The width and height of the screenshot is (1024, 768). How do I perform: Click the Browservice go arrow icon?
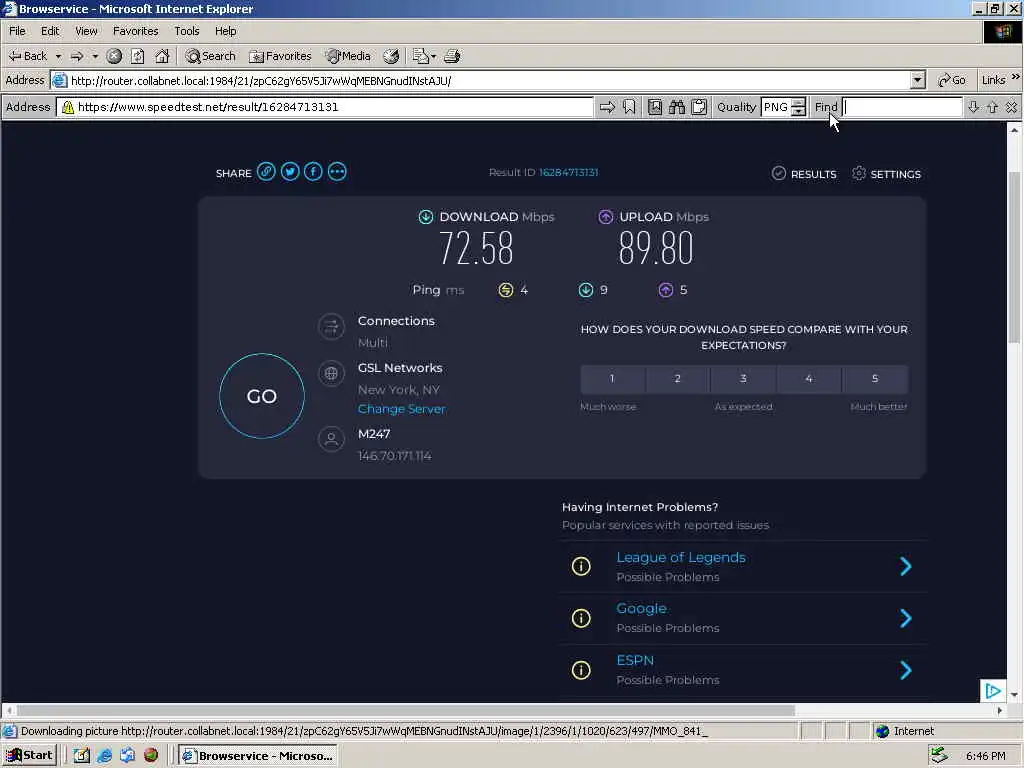pyautogui.click(x=607, y=107)
